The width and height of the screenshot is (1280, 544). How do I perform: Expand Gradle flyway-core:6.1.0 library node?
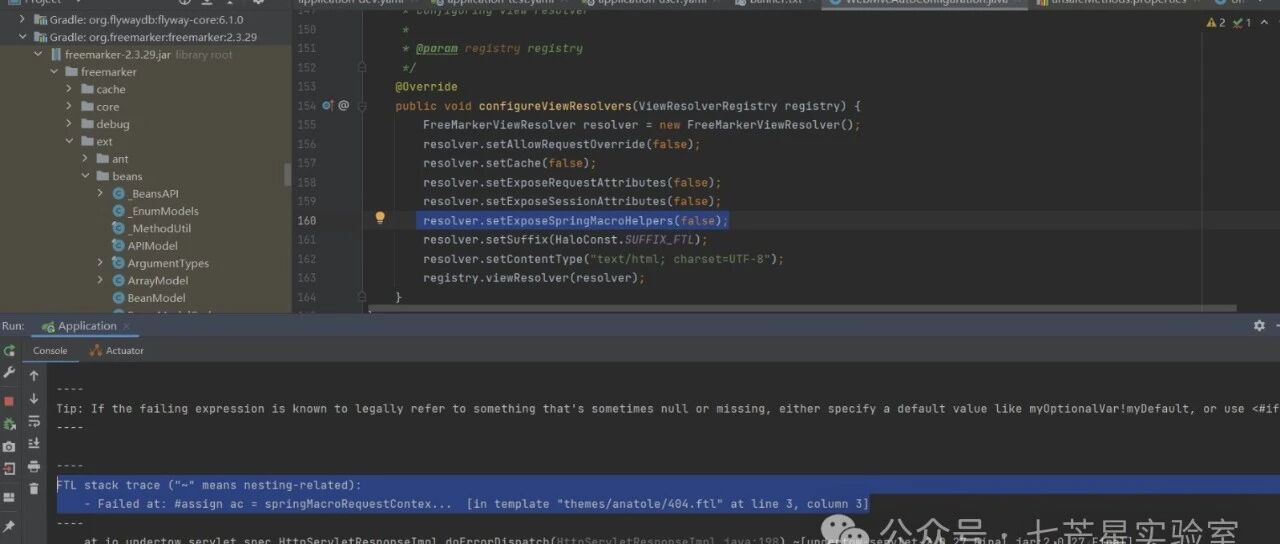pyautogui.click(x=23, y=19)
